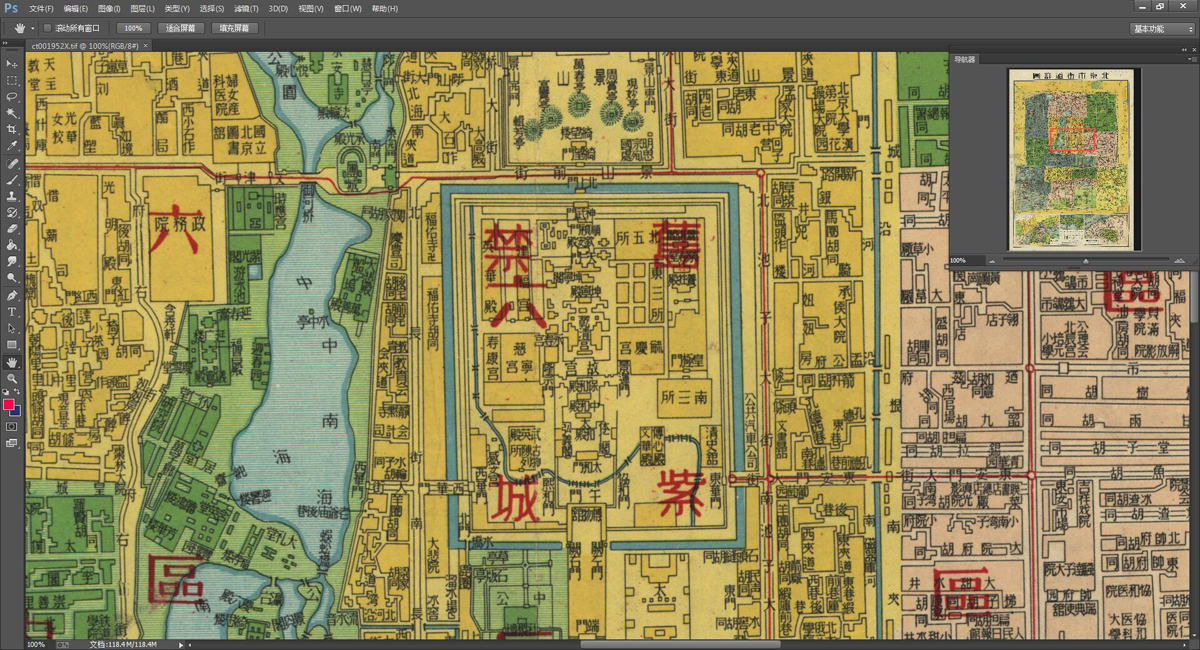Viewport: 1200px width, 650px height.
Task: Select the Hand tool in the toolbox
Action: tap(12, 362)
